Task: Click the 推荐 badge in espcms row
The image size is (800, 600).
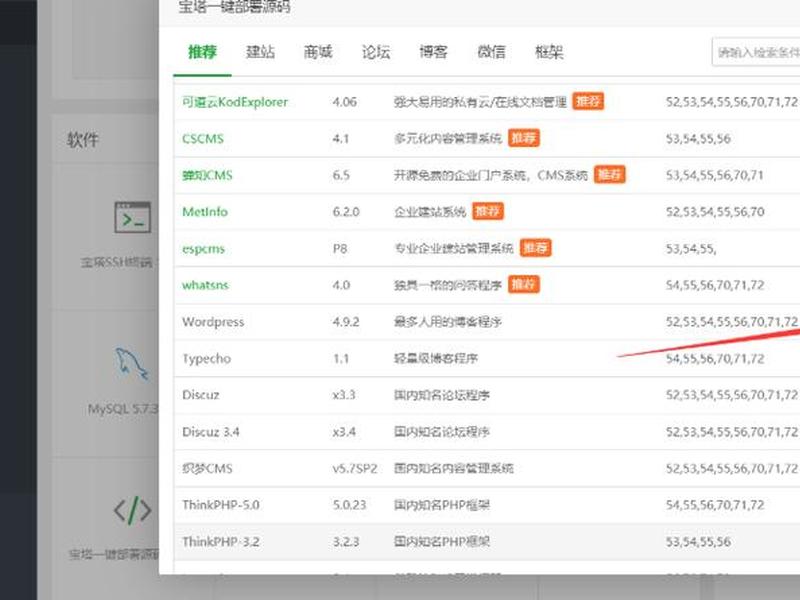Action: point(535,248)
